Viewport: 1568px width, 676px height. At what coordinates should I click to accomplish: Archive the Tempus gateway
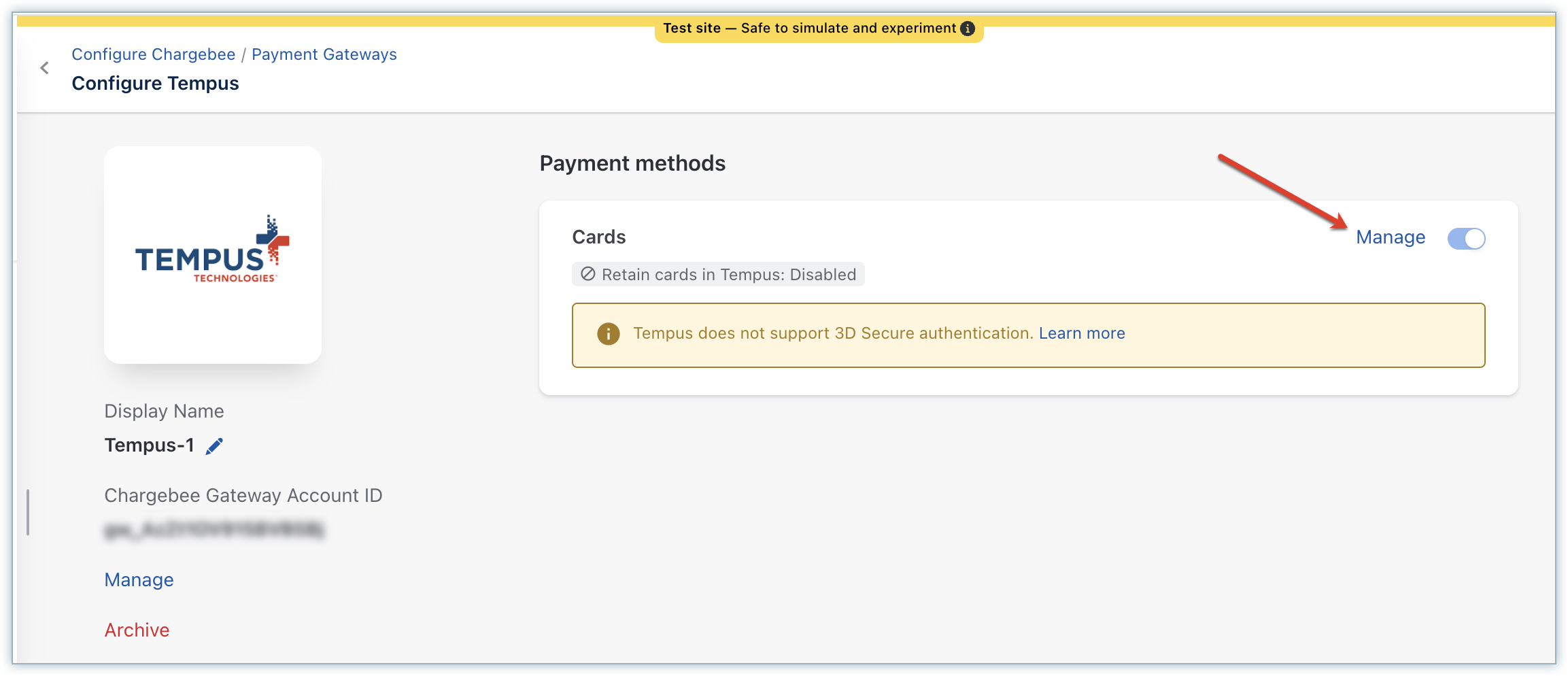[137, 630]
